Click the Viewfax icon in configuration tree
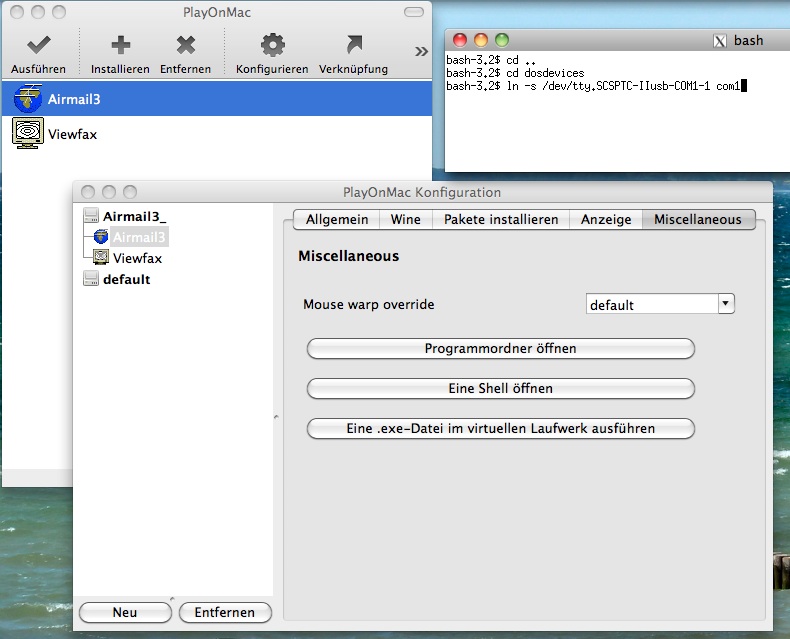 click(x=101, y=258)
